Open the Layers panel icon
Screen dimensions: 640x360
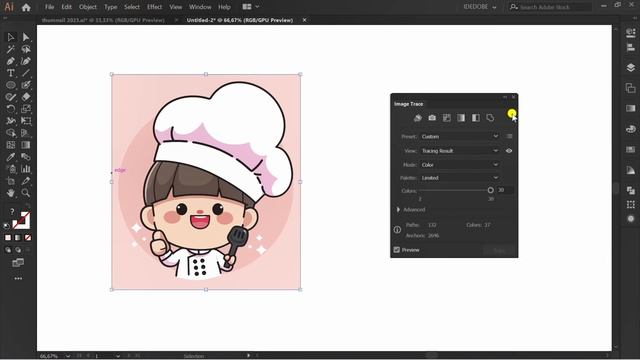pyautogui.click(x=631, y=68)
